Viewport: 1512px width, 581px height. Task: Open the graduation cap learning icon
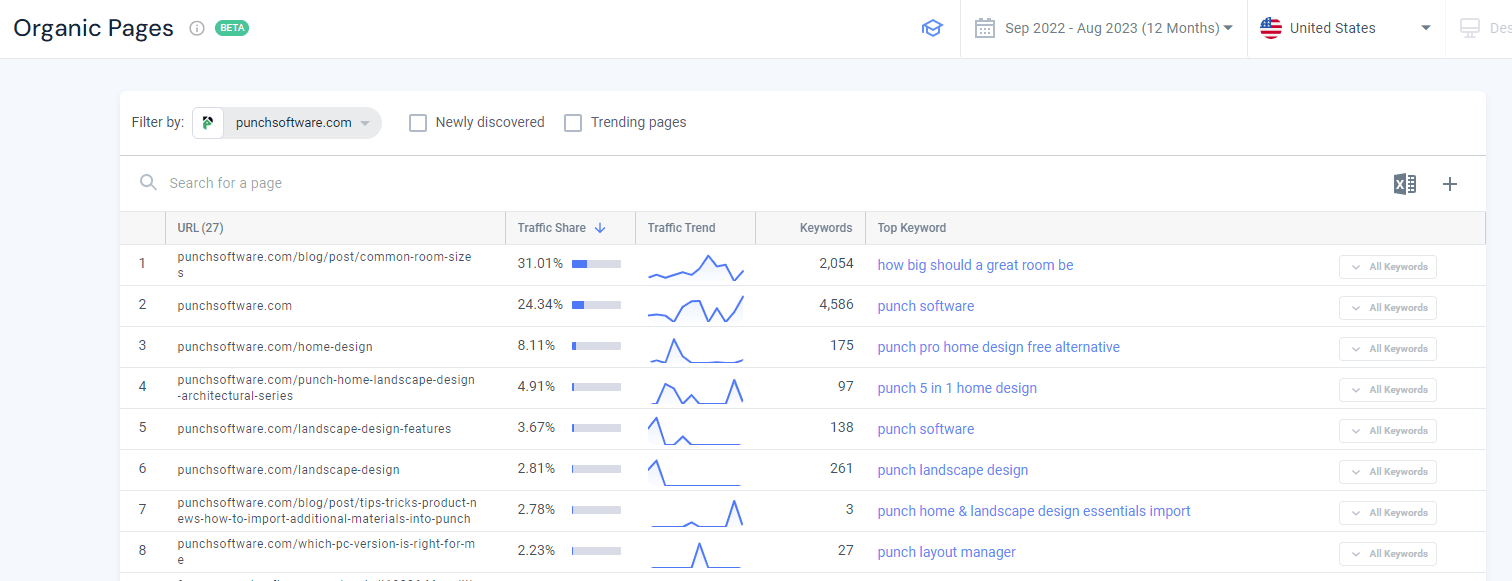point(932,28)
